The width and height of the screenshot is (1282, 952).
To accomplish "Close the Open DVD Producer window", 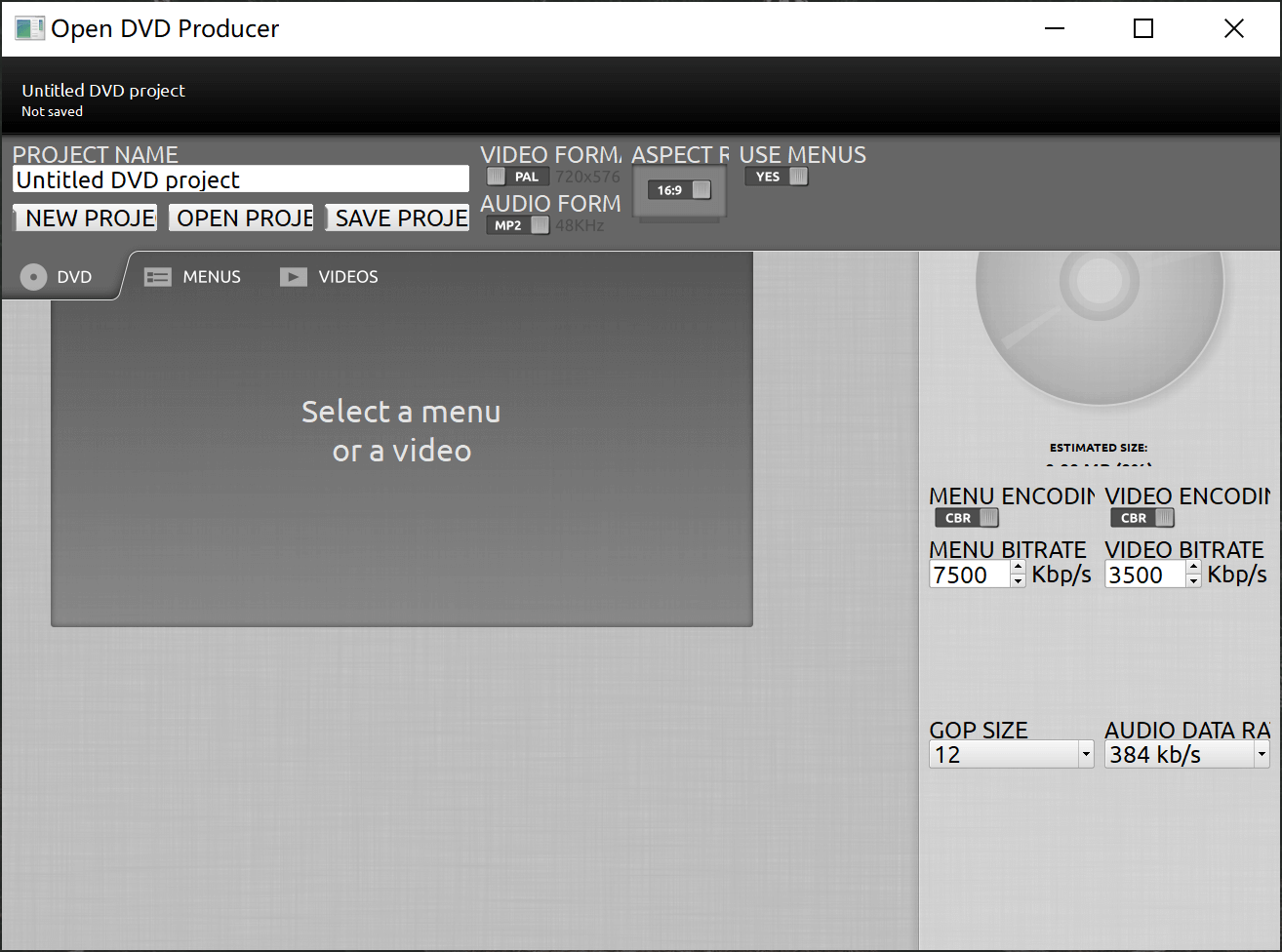I will tap(1234, 28).
